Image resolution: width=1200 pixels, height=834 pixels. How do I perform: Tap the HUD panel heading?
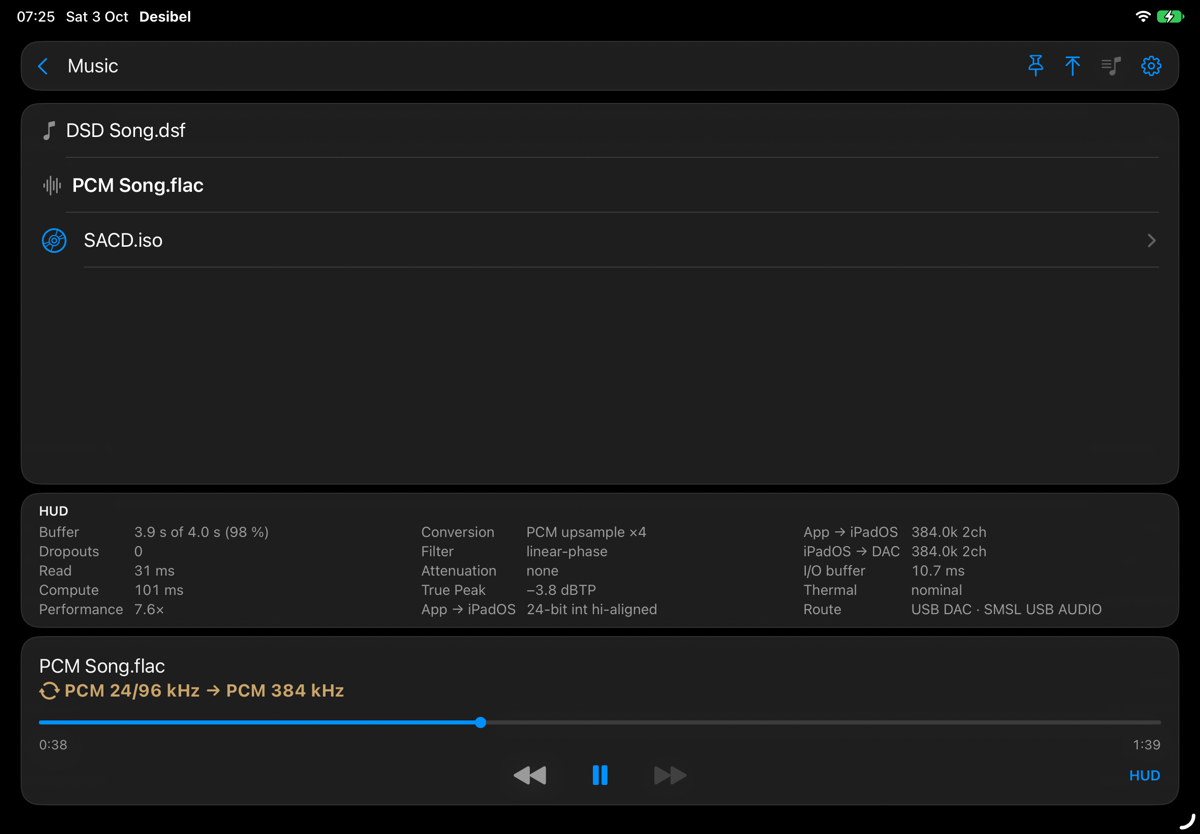[x=54, y=511]
